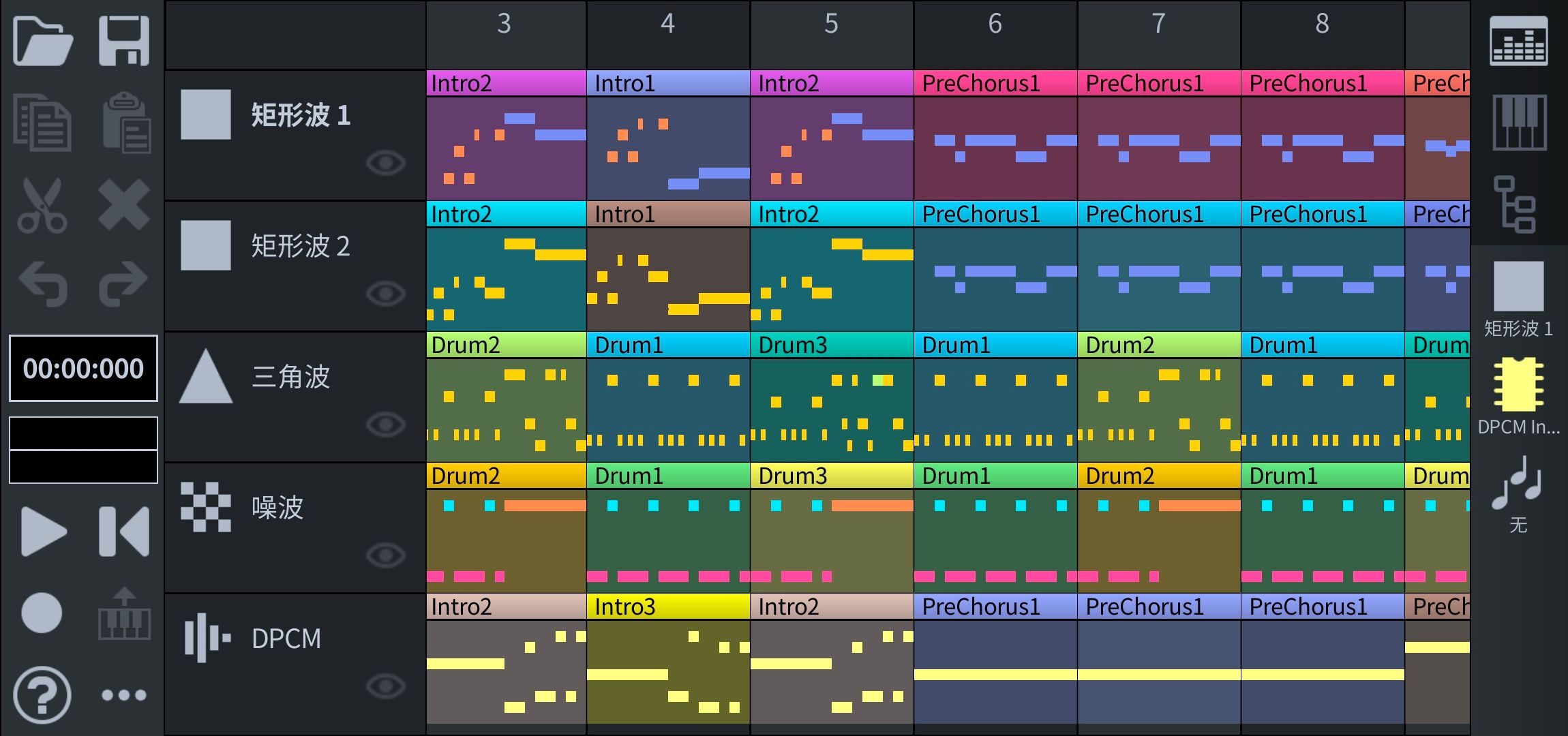The image size is (1568, 736).
Task: Select 噪波 Drum3 pattern at bar 5
Action: [x=832, y=527]
